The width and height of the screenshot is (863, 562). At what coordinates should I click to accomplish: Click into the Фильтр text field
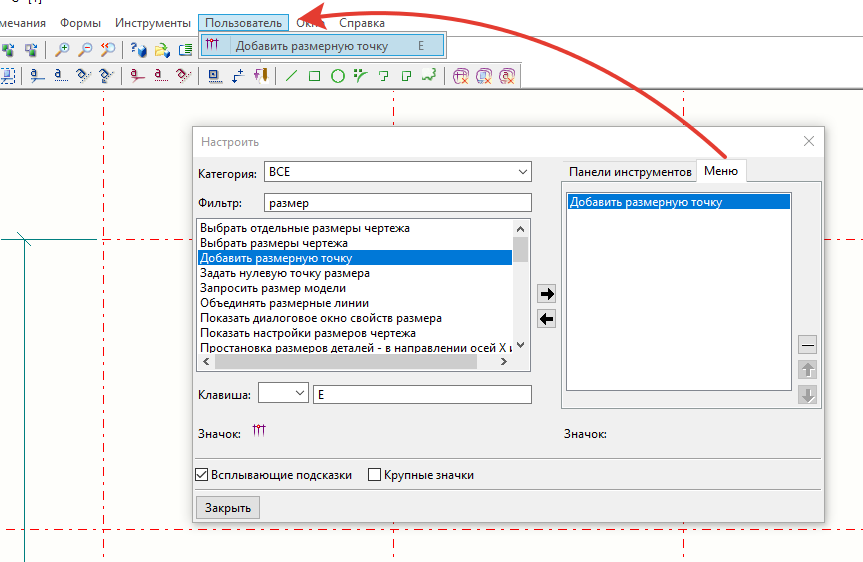tap(397, 203)
